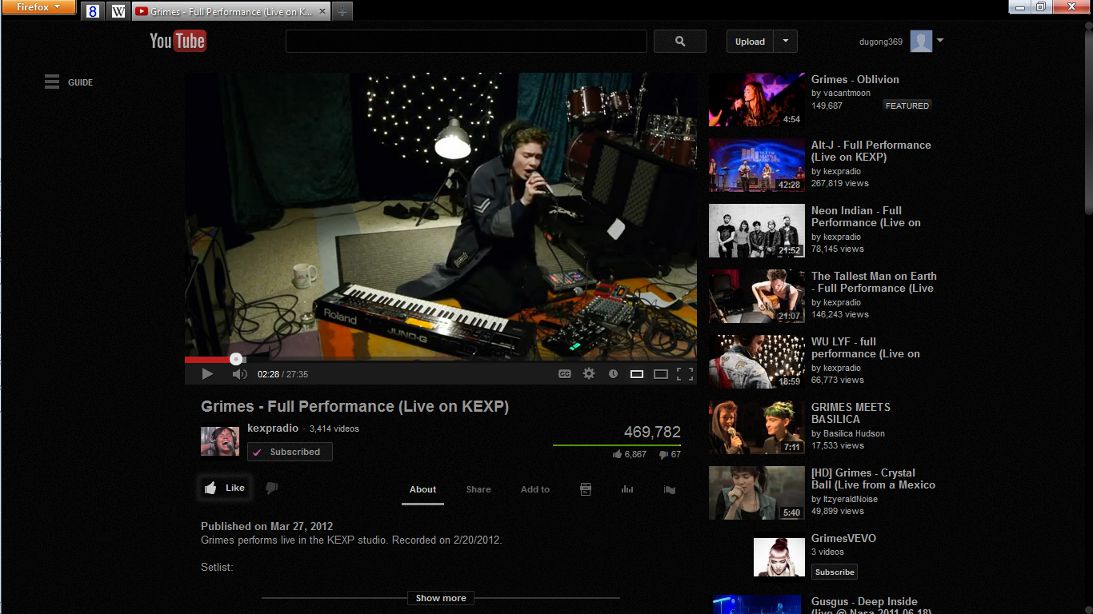Toggle the Subscribed button for kexpradio
The image size is (1093, 614).
[x=289, y=452]
